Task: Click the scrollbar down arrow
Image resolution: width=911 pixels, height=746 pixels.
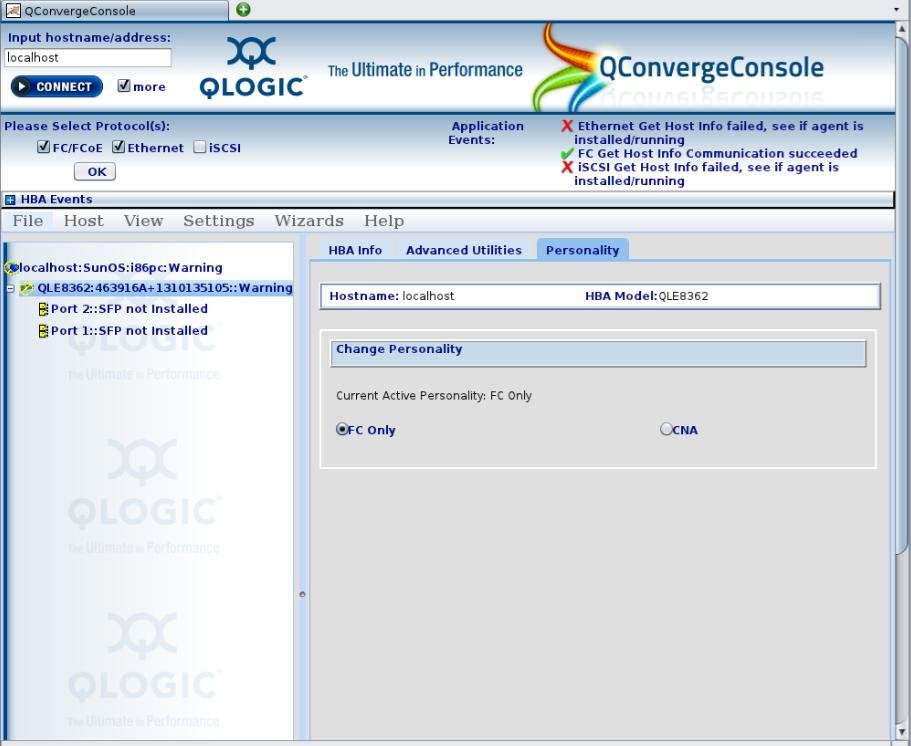Action: (x=902, y=732)
